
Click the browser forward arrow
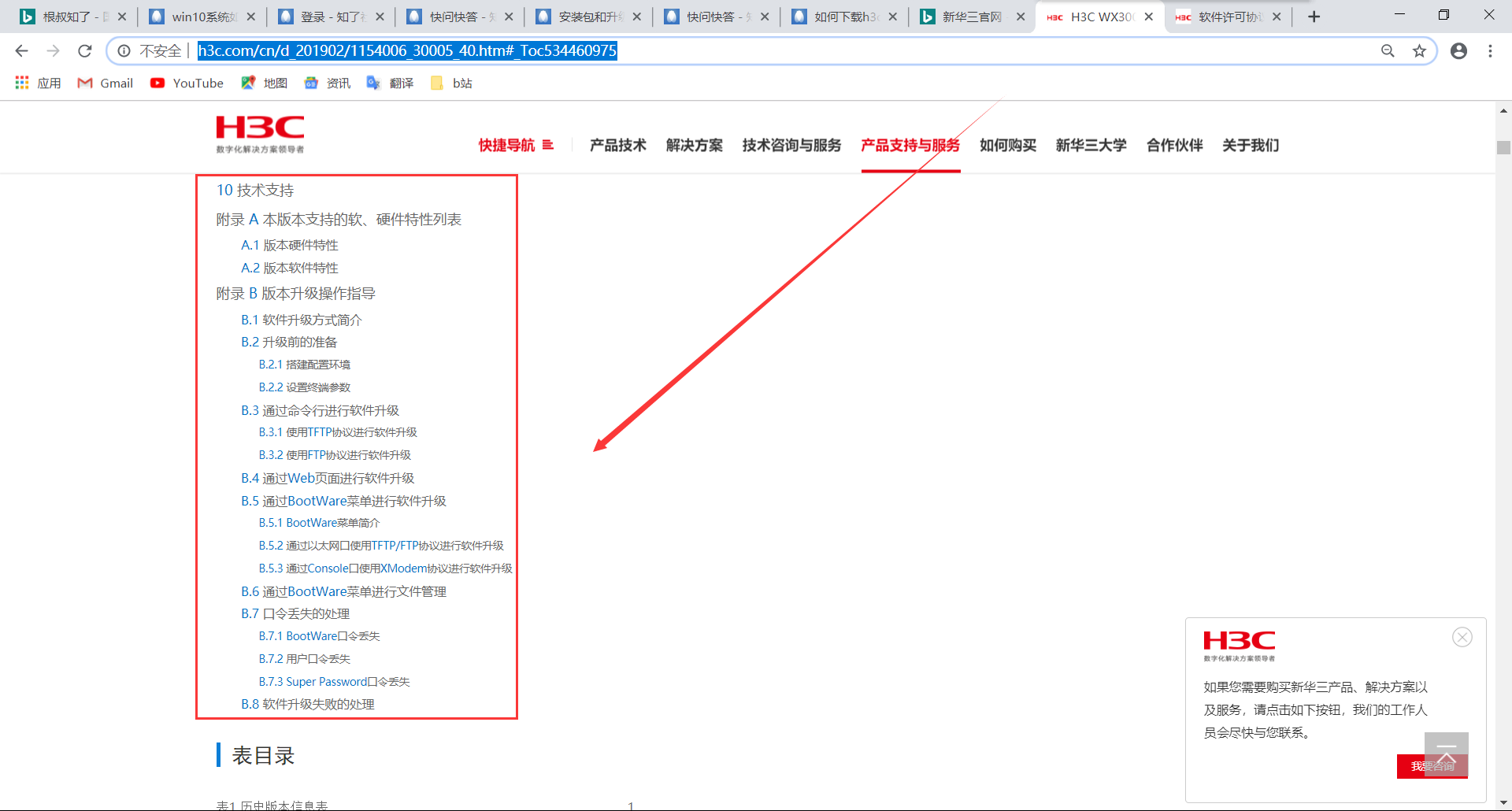point(53,51)
